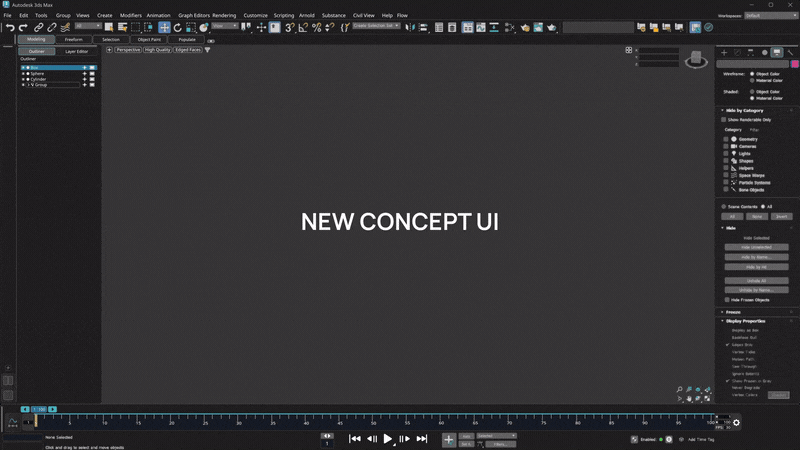Click the Edged Faces viewport label

[188, 50]
